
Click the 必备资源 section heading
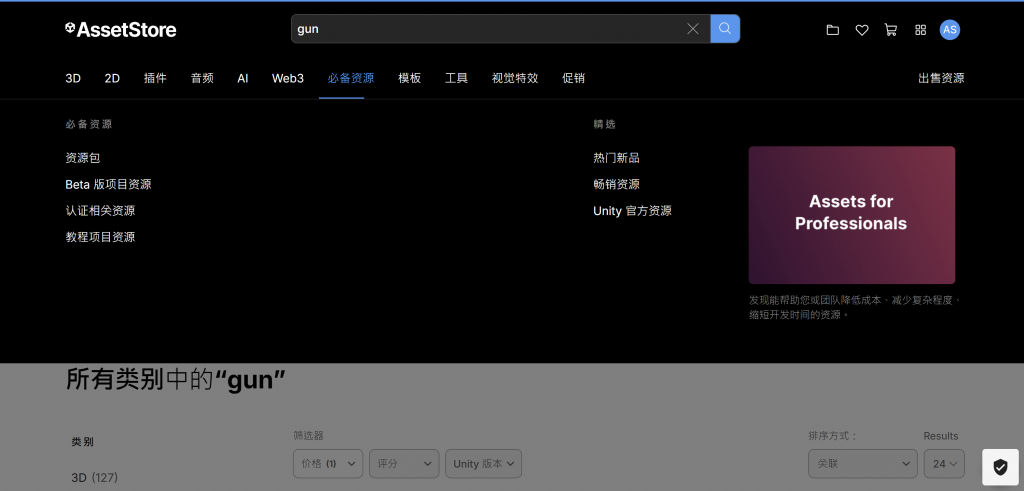click(x=89, y=124)
